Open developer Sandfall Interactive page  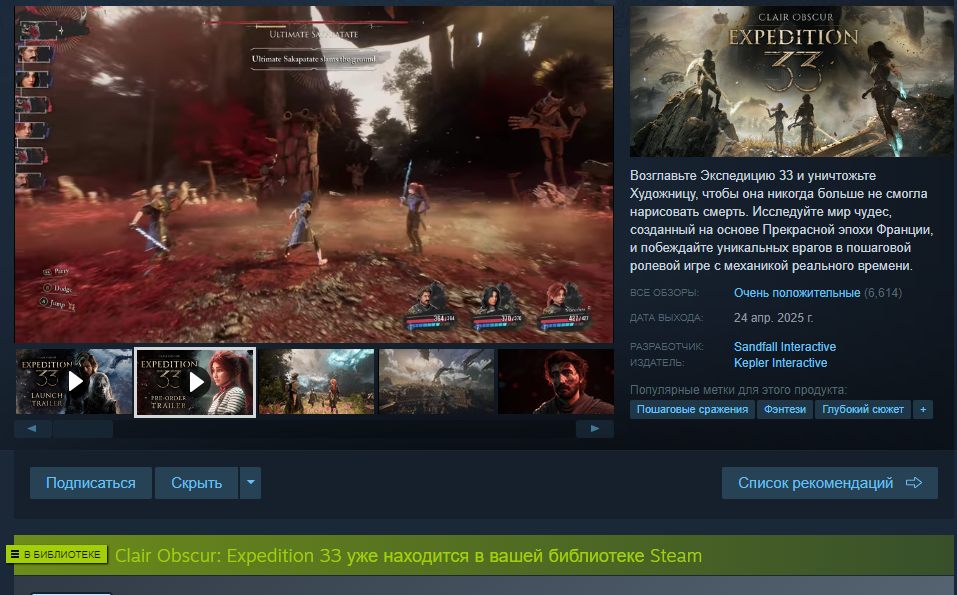785,347
